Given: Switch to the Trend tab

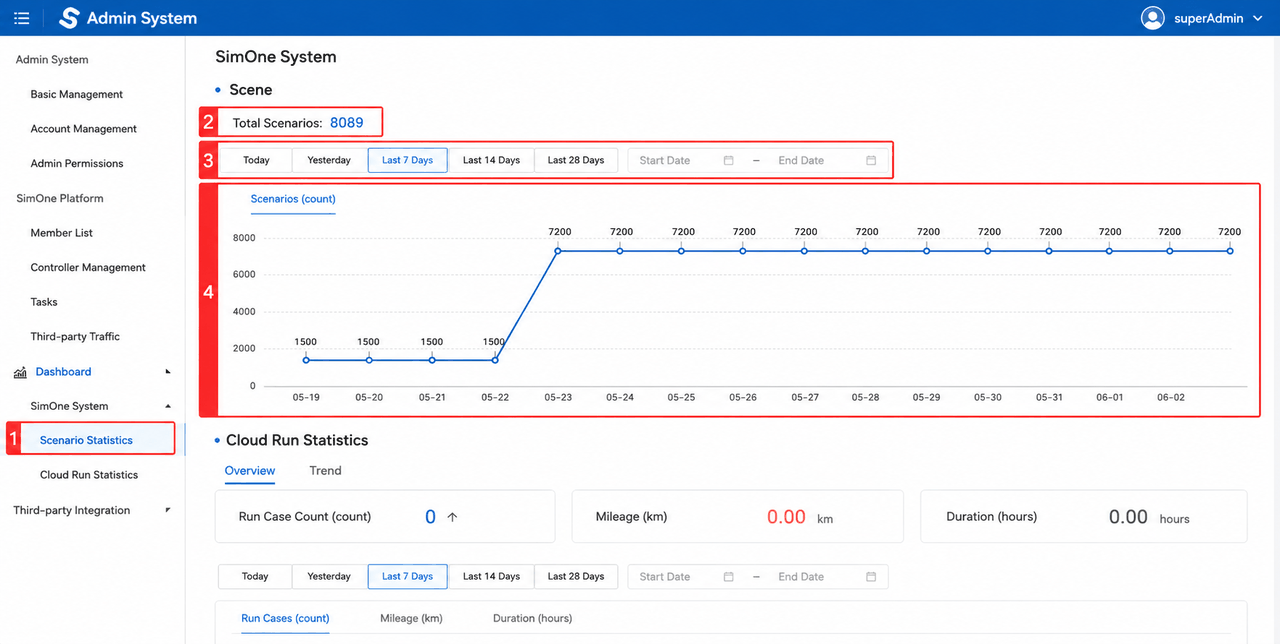Looking at the screenshot, I should [x=325, y=471].
